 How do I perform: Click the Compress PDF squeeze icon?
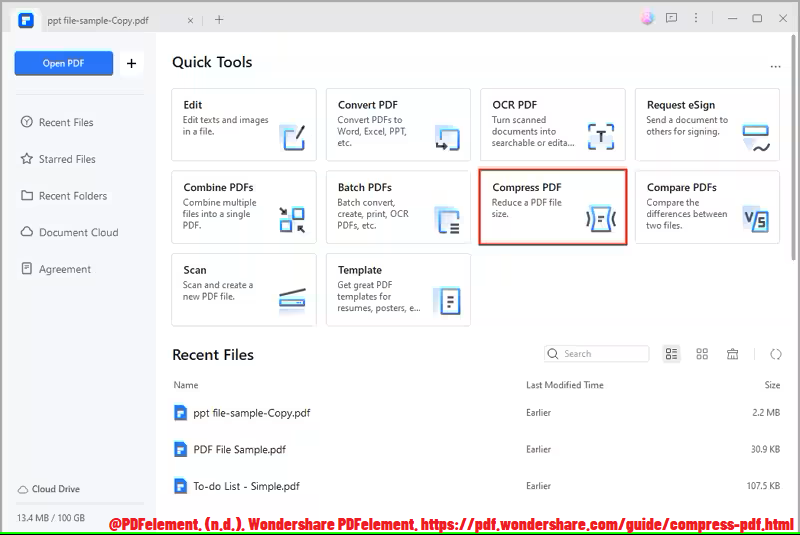pyautogui.click(x=601, y=219)
